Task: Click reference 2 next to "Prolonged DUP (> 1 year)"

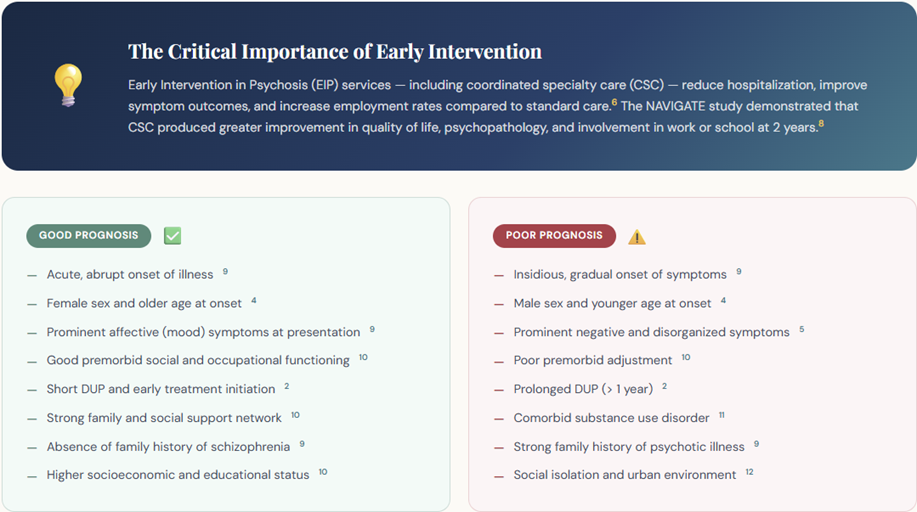Action: (x=664, y=386)
